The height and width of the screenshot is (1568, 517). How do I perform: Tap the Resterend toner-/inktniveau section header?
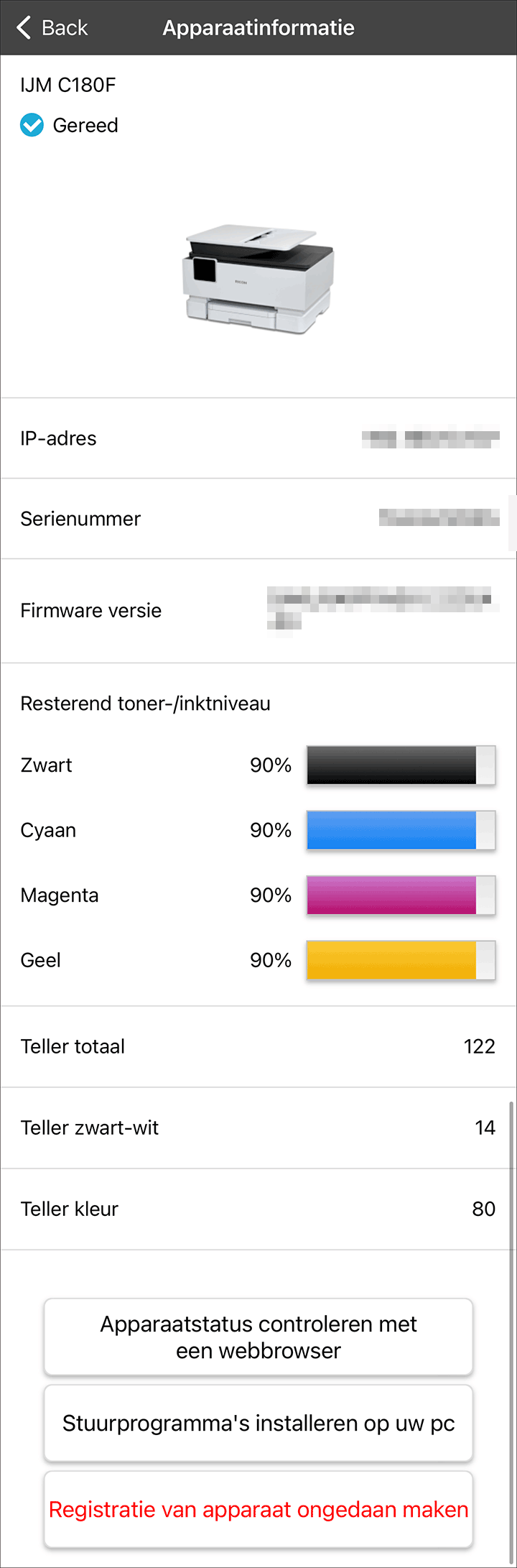(x=144, y=704)
